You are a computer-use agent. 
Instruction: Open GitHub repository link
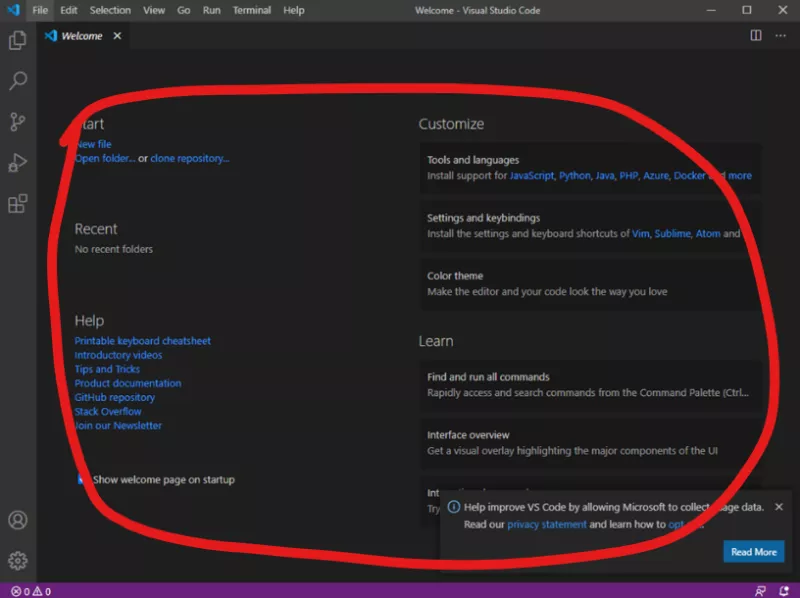tap(115, 397)
